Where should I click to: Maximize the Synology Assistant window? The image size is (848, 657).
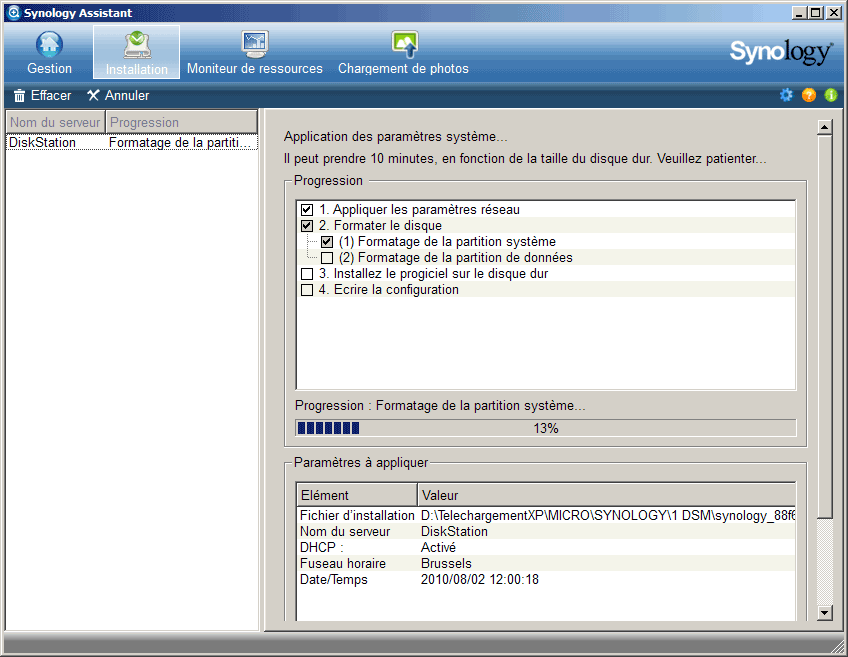click(816, 12)
